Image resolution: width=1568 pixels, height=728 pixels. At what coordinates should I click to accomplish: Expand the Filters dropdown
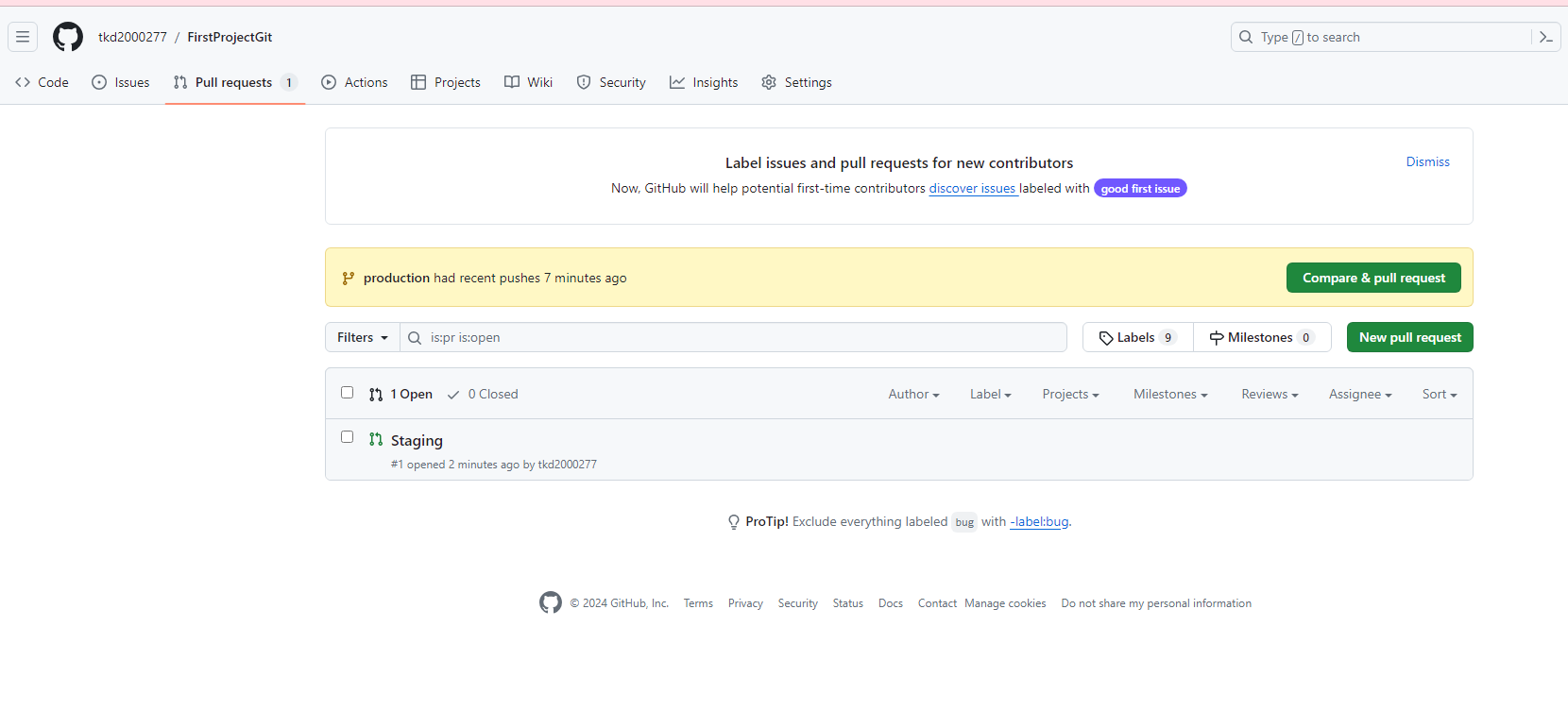coord(363,337)
